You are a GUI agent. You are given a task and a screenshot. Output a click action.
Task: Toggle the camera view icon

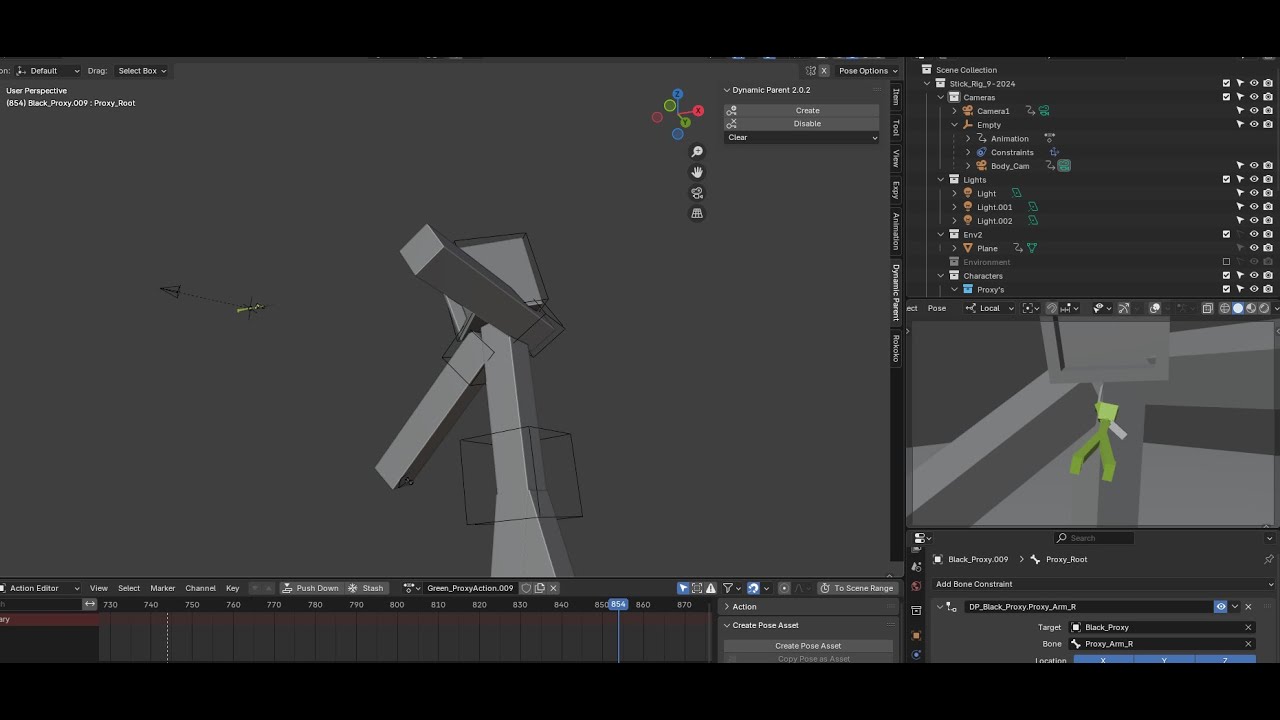point(697,193)
